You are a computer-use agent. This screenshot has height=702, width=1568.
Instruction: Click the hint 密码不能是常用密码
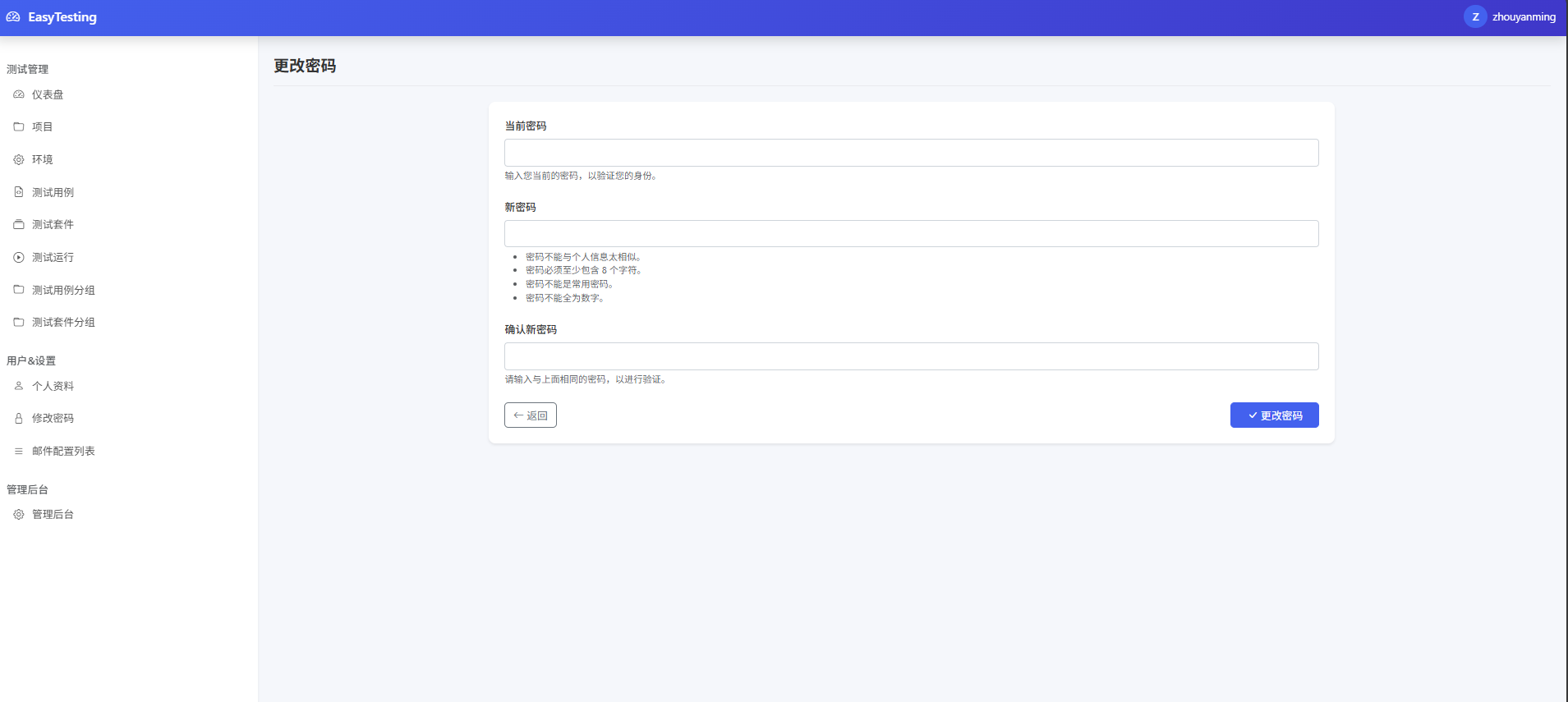(569, 284)
